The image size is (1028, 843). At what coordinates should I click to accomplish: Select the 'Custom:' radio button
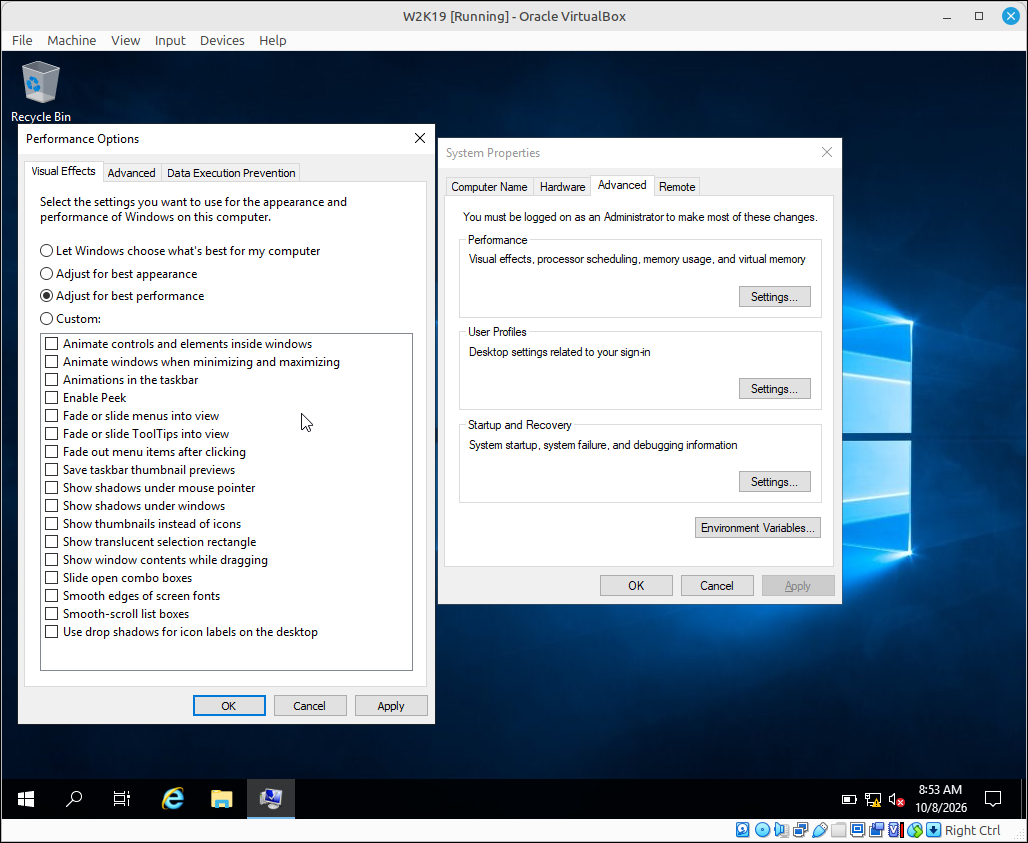[x=71, y=319]
